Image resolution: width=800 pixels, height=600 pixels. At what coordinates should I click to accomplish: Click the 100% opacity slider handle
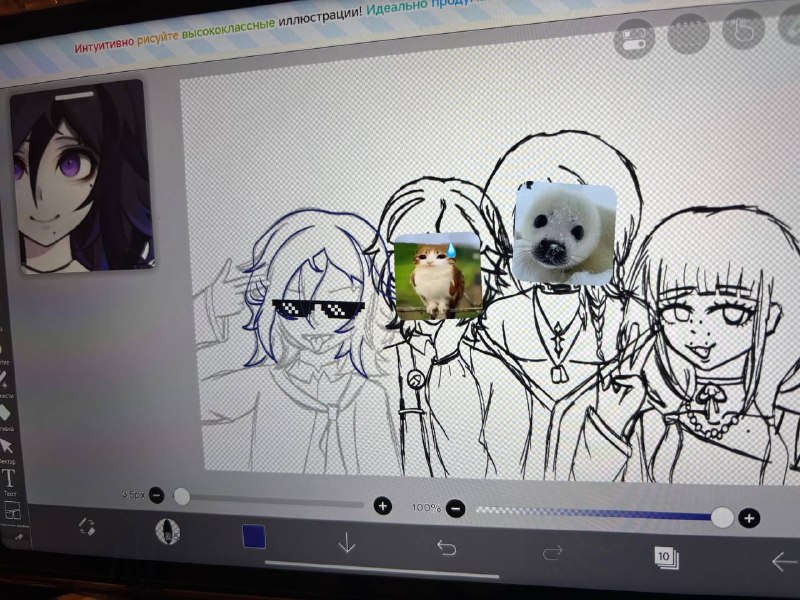(x=721, y=517)
